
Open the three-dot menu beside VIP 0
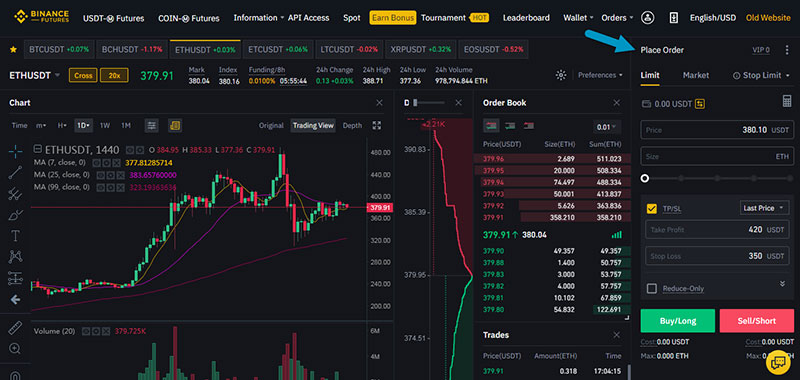[x=786, y=50]
